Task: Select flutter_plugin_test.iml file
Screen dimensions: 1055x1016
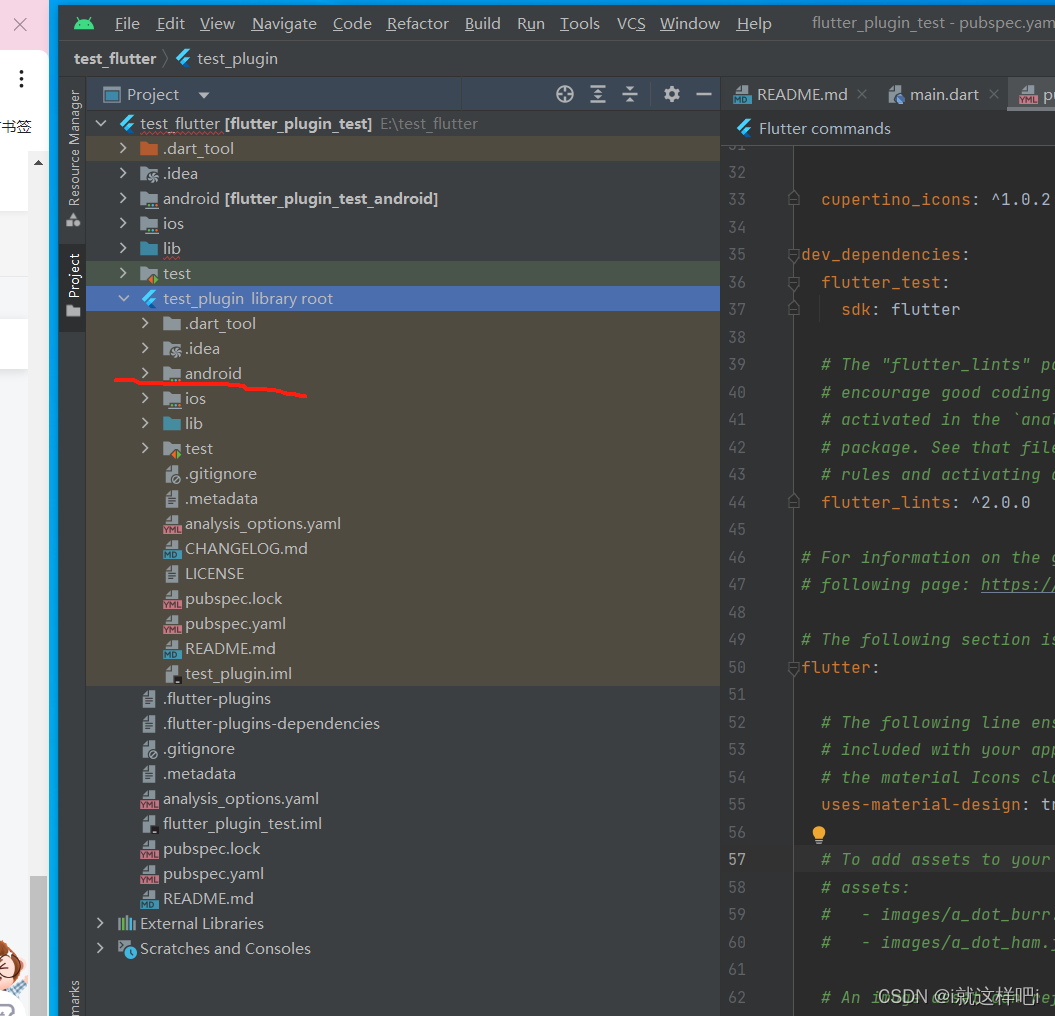Action: (242, 824)
